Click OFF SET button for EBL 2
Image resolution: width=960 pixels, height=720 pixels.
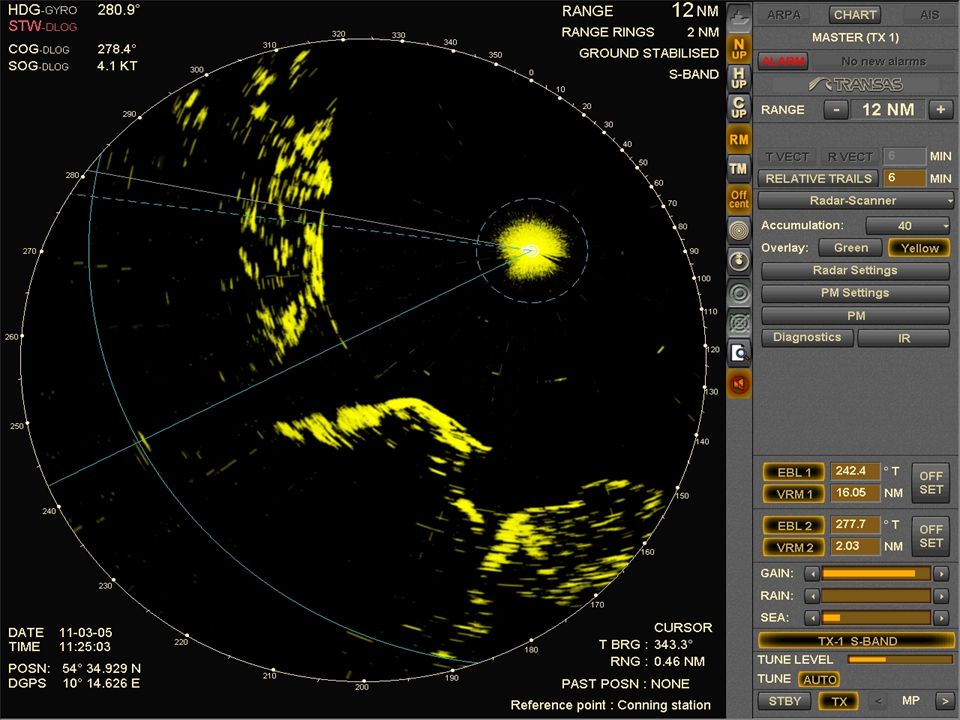pos(931,536)
